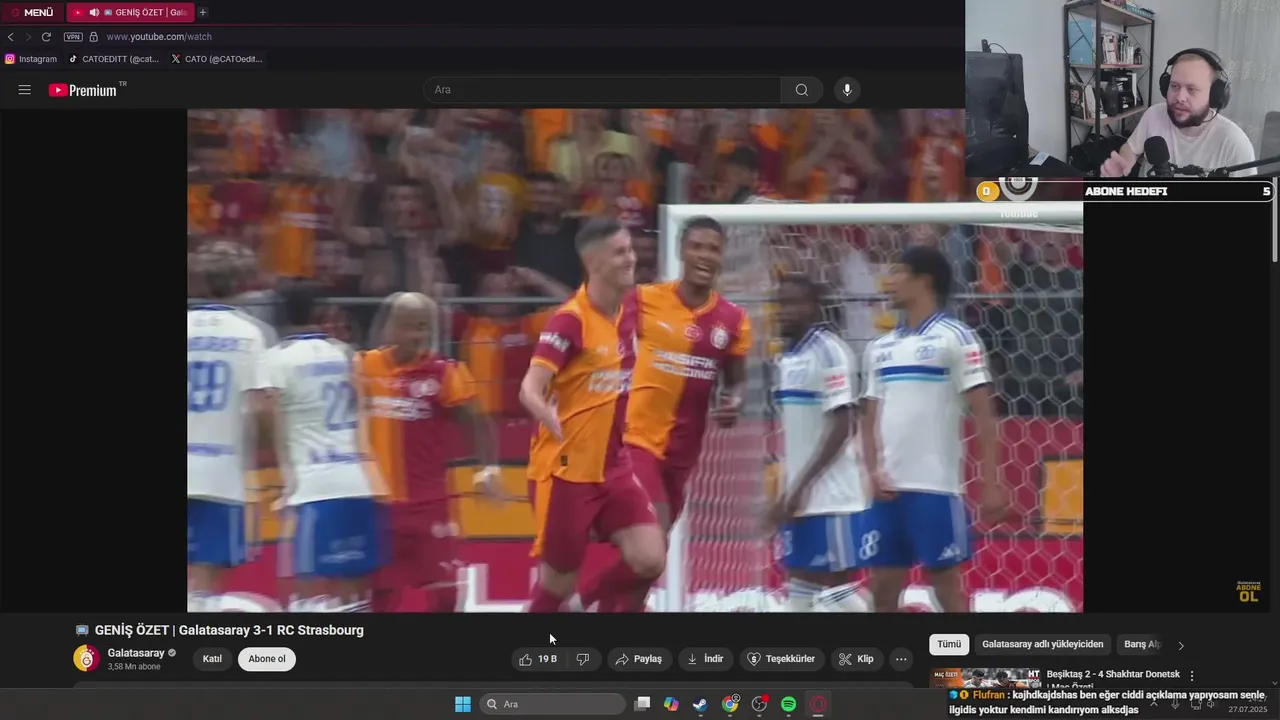
Task: Open Beşiktaş 2 - 4 Shakhtar Donetsk thumbnail
Action: click(985, 678)
